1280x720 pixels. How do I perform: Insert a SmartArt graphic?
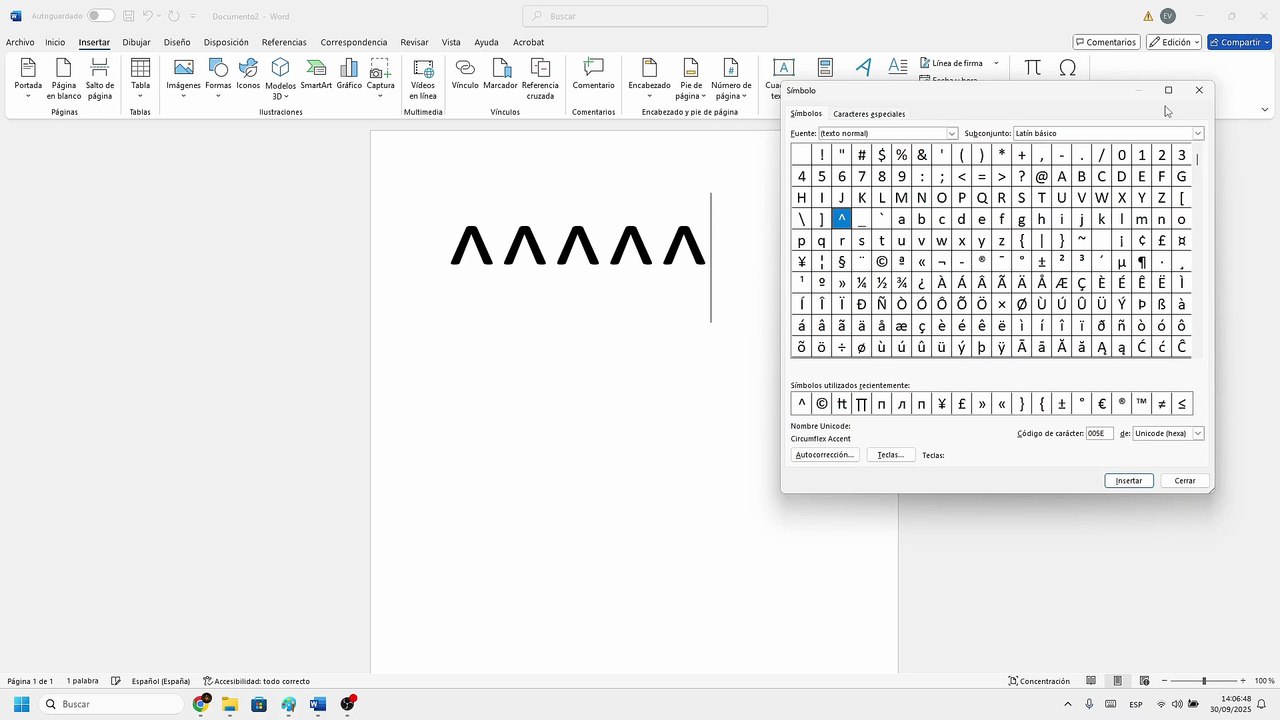click(316, 75)
